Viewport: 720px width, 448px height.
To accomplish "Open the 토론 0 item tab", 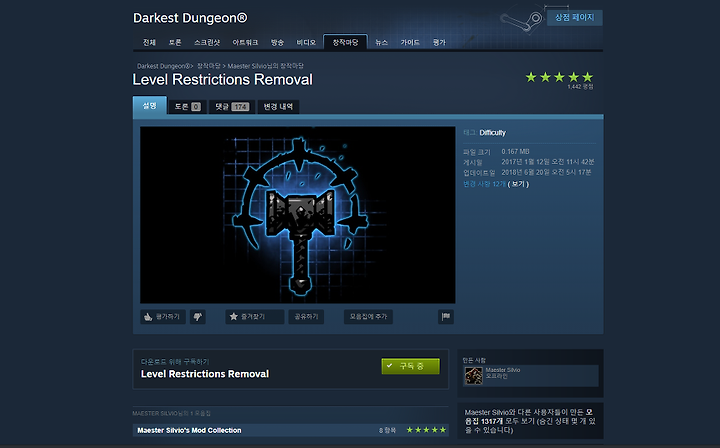I will [187, 106].
